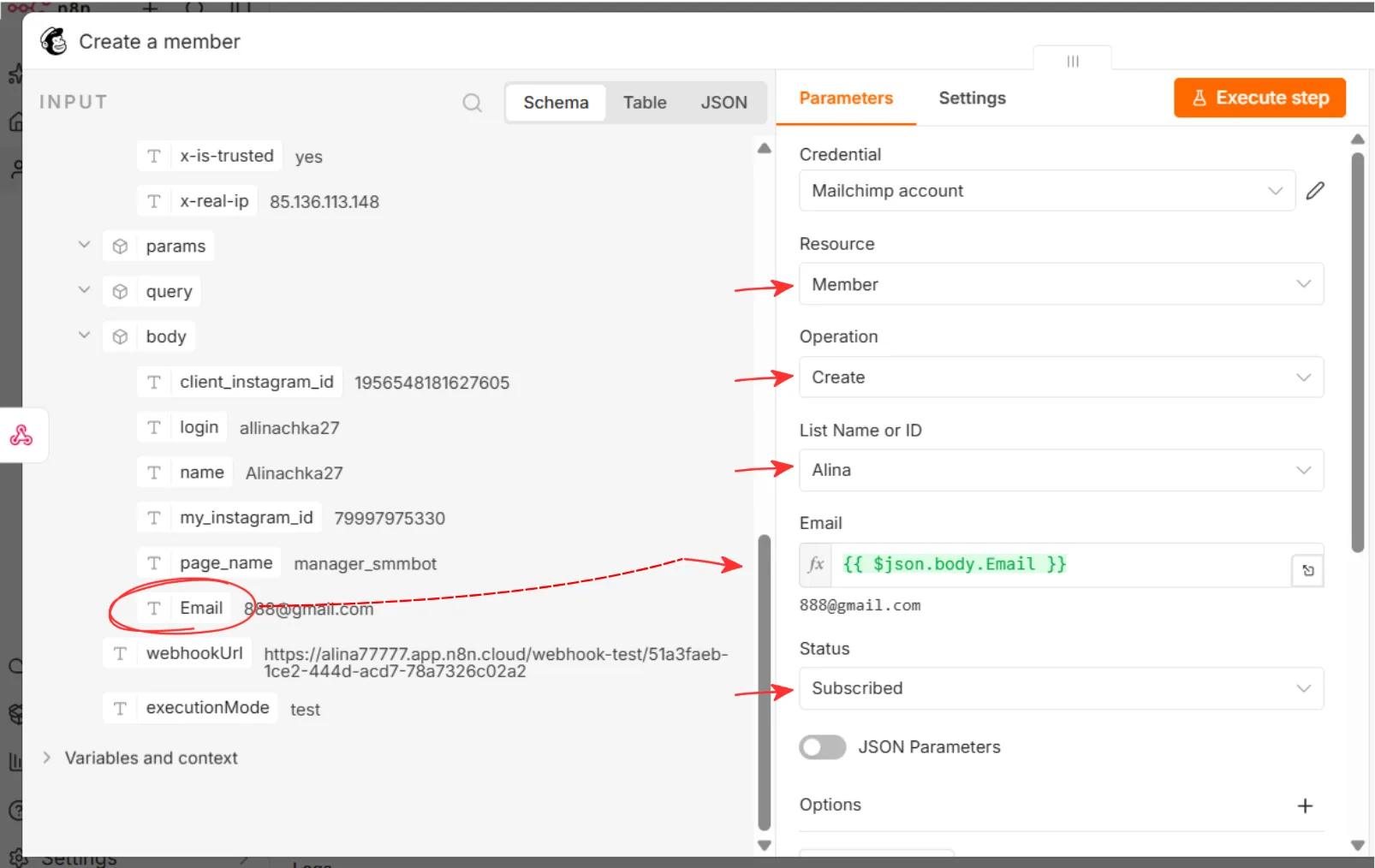Select the executionMode field pill

[x=190, y=708]
